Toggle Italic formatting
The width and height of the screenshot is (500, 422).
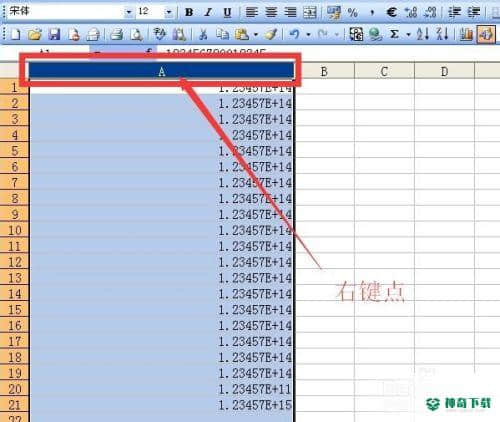(x=208, y=12)
